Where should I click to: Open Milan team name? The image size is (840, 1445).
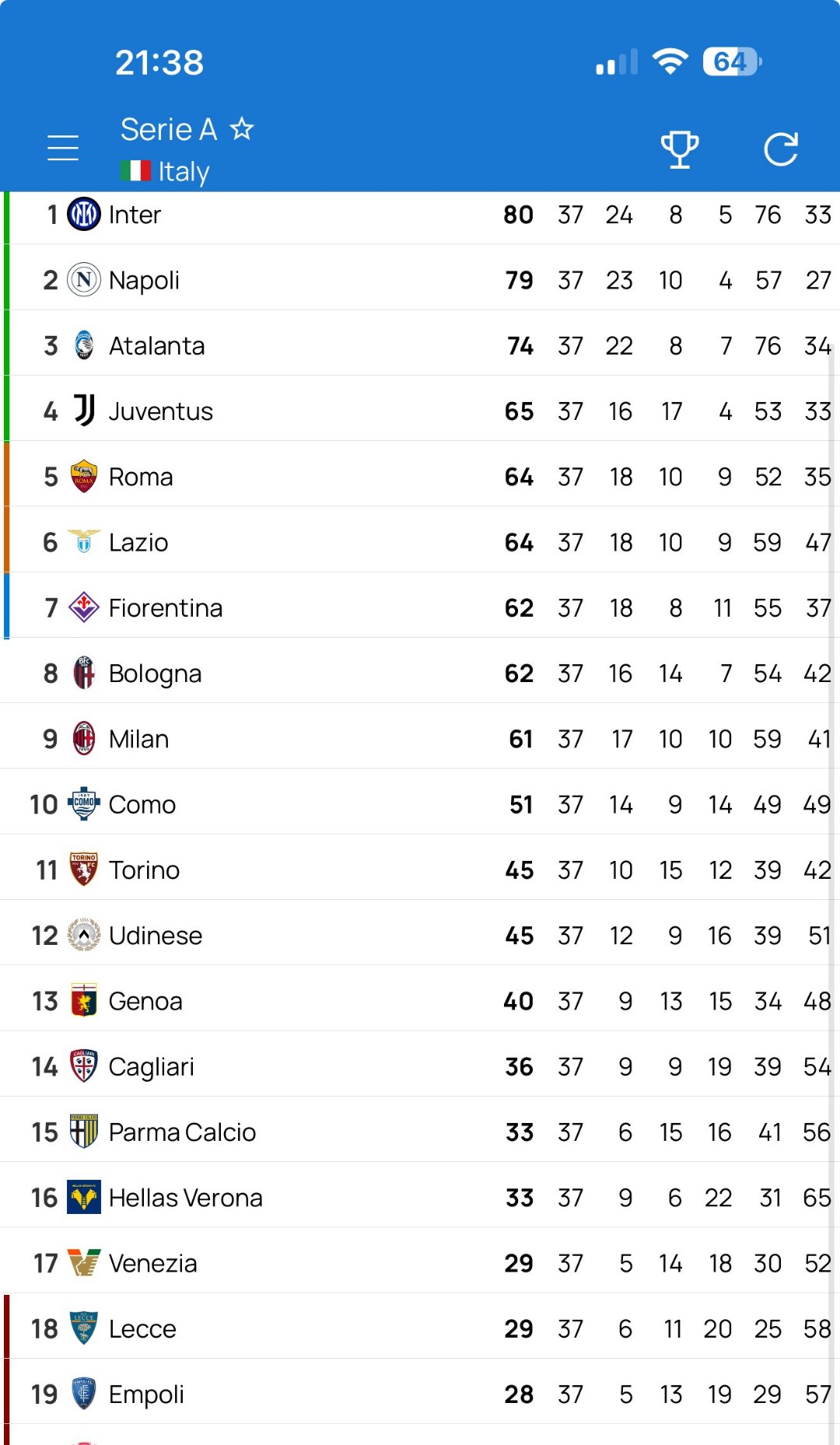pyautogui.click(x=138, y=739)
